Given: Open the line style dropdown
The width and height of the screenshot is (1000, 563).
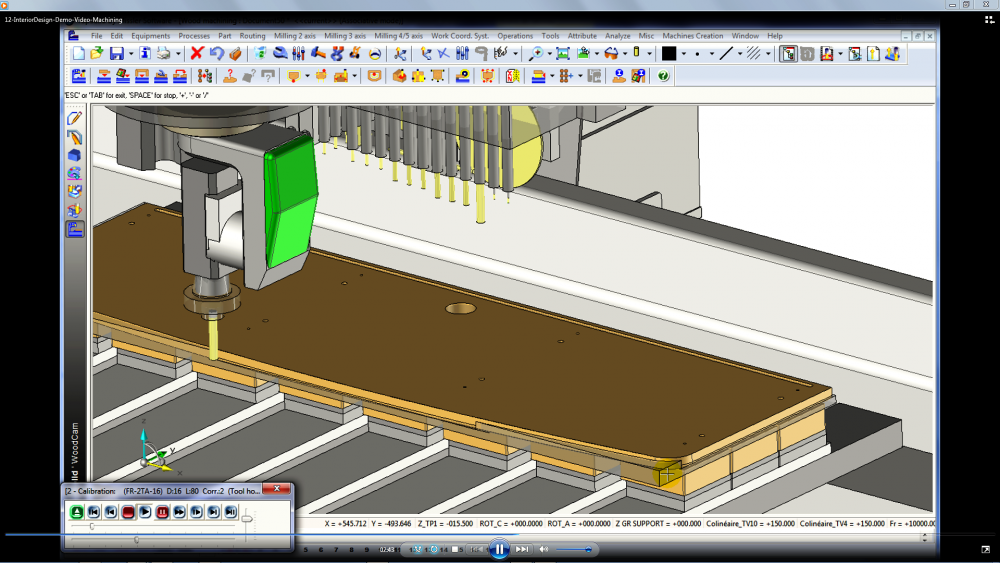Looking at the screenshot, I should [740, 54].
